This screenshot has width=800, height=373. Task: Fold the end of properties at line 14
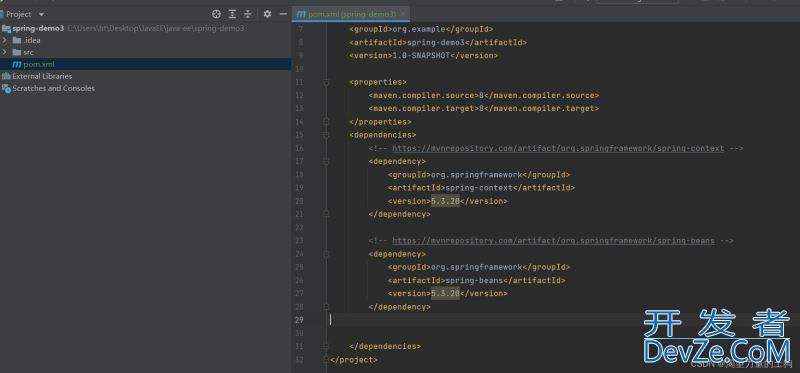(327, 122)
